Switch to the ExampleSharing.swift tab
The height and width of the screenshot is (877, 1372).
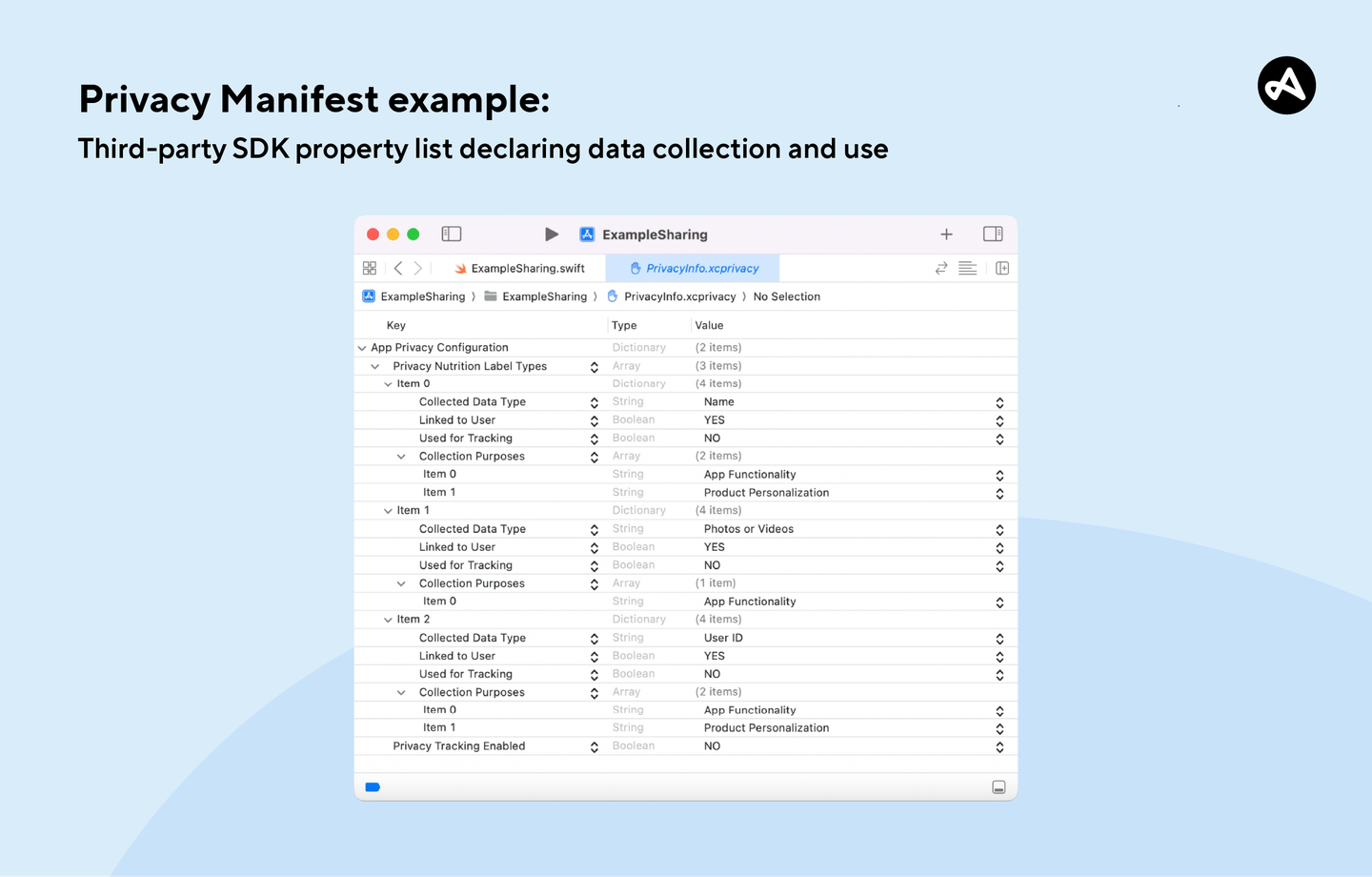(x=520, y=268)
